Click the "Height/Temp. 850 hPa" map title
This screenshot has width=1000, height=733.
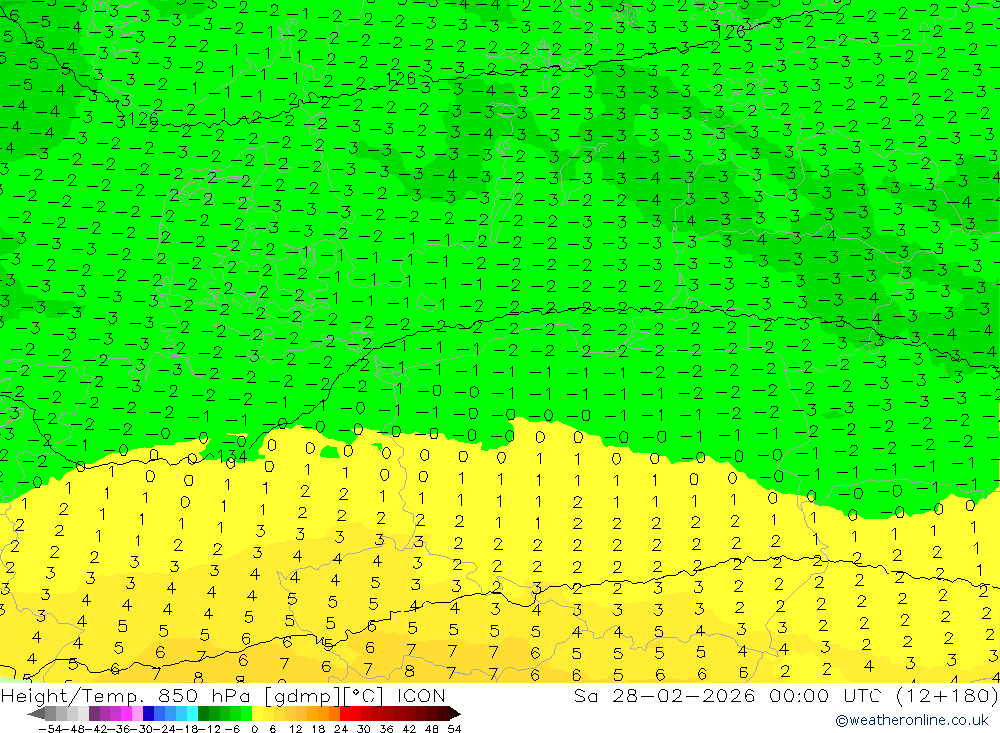tap(128, 695)
